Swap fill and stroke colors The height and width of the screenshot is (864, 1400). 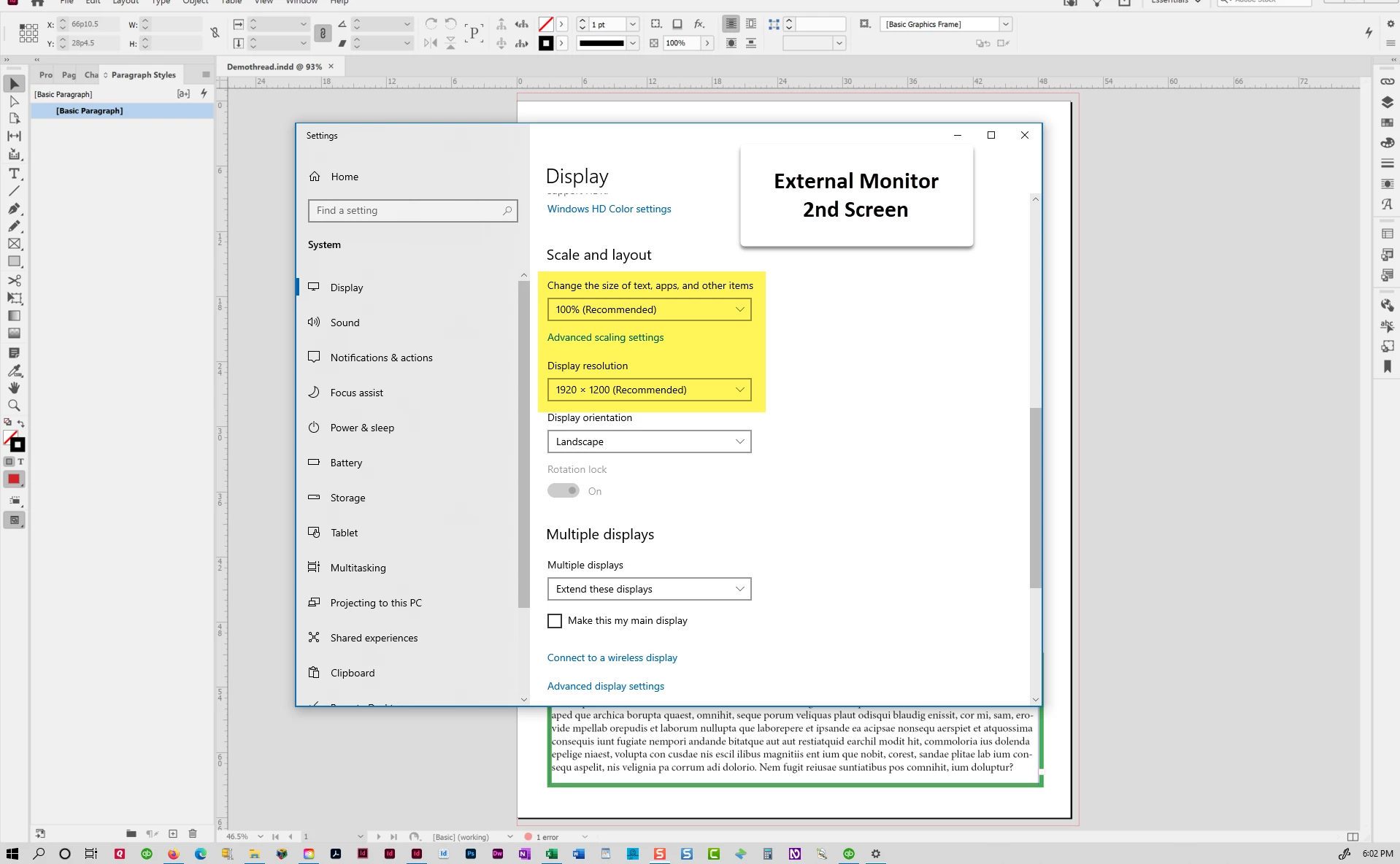21,423
